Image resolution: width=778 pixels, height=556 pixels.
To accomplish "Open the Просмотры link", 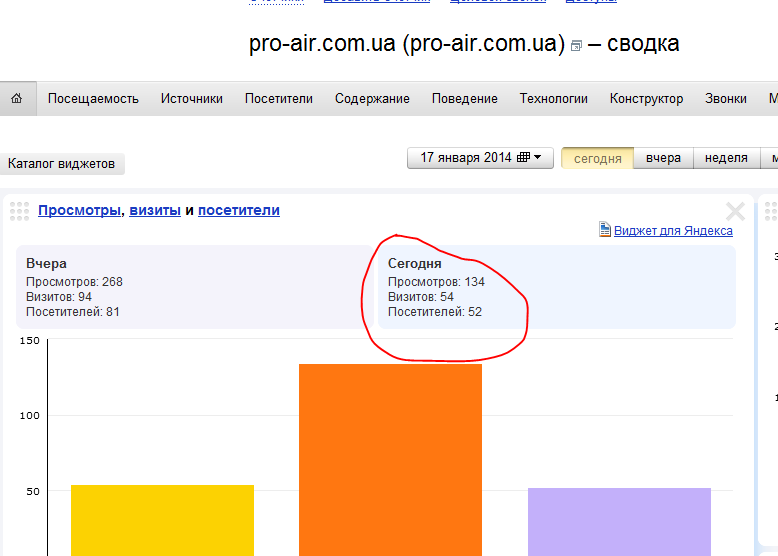I will click(79, 210).
